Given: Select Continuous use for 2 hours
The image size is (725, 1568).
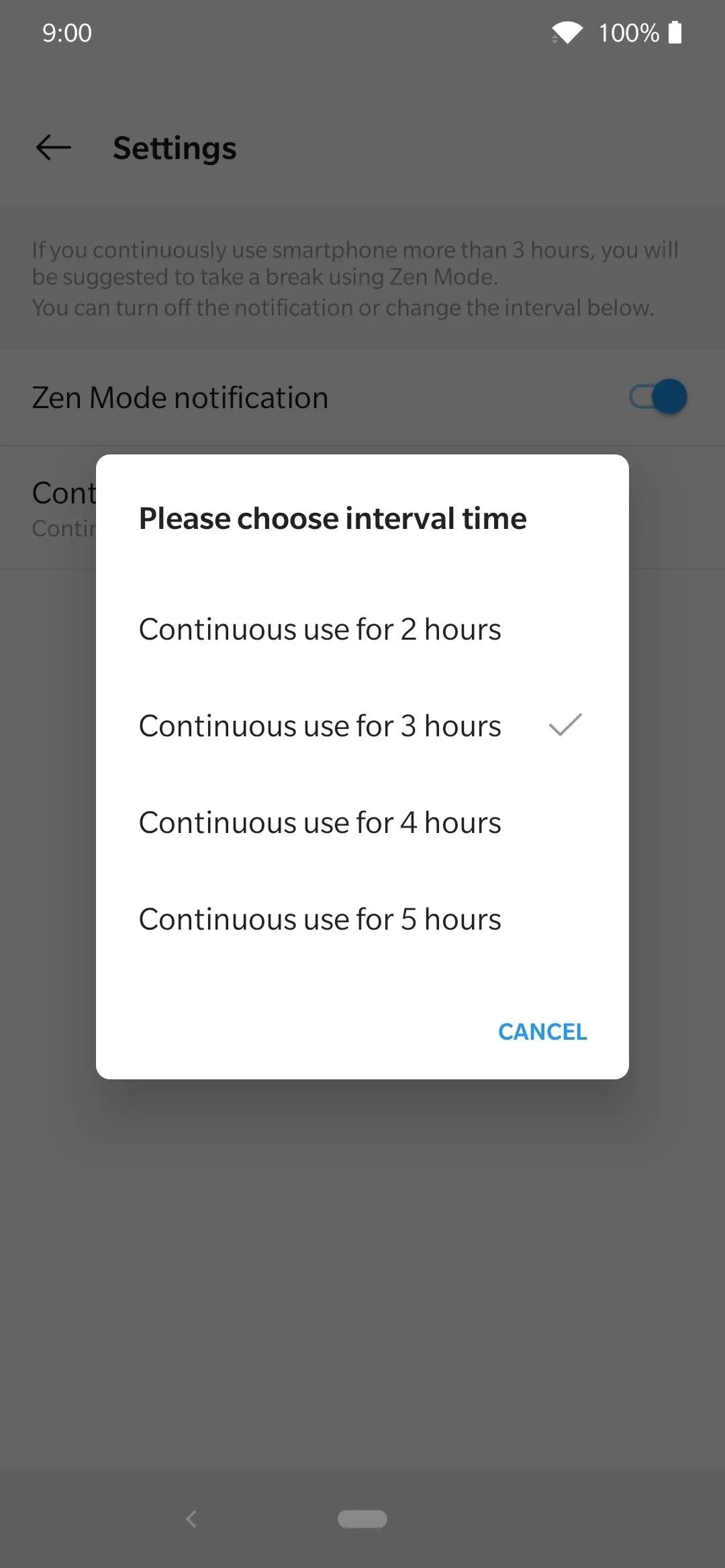Looking at the screenshot, I should tap(362, 630).
